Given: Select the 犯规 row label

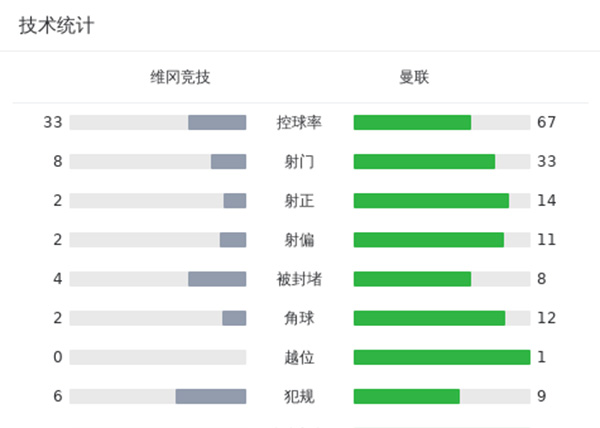Looking at the screenshot, I should (299, 396).
